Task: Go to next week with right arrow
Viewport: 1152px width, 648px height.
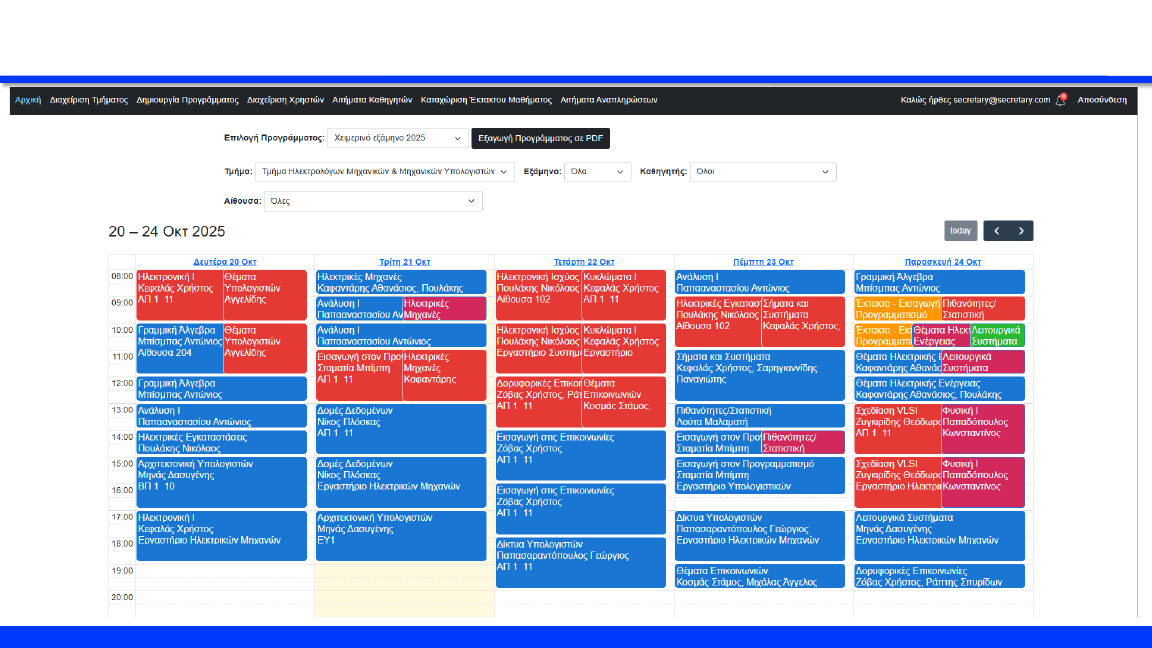Action: click(1021, 231)
